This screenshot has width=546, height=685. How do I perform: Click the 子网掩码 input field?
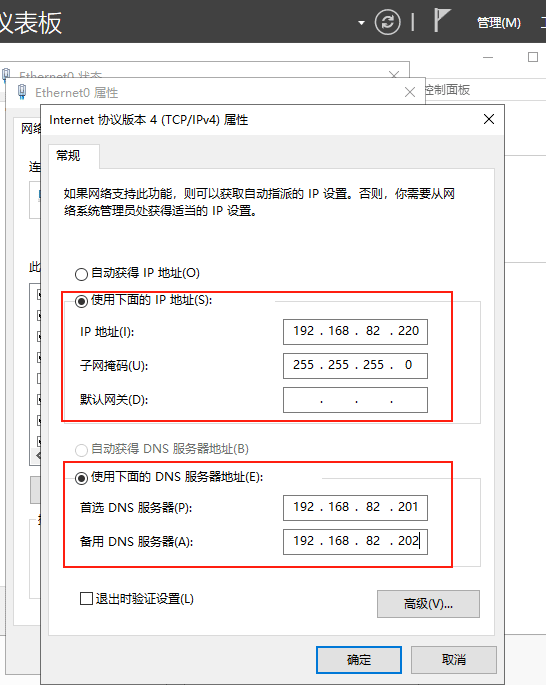(355, 366)
